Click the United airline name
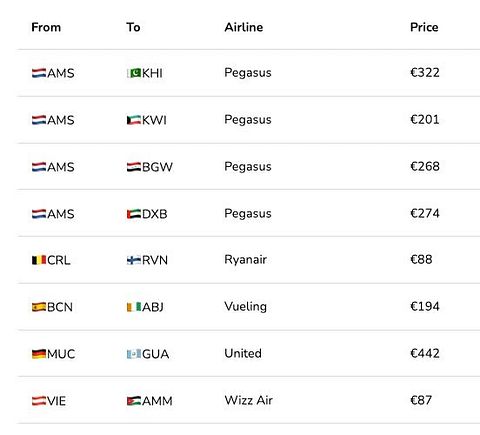 [x=243, y=353]
